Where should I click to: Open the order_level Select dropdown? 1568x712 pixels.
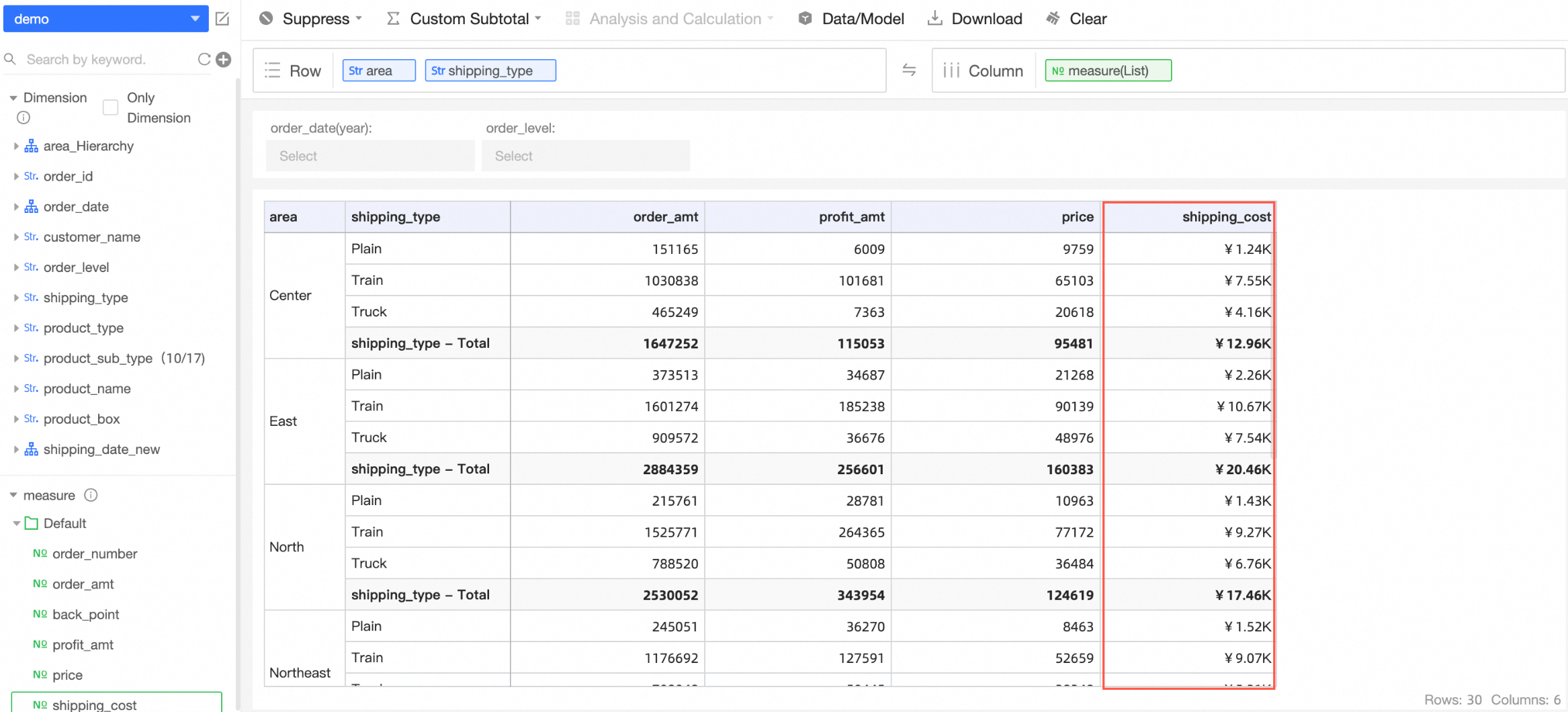pos(585,156)
